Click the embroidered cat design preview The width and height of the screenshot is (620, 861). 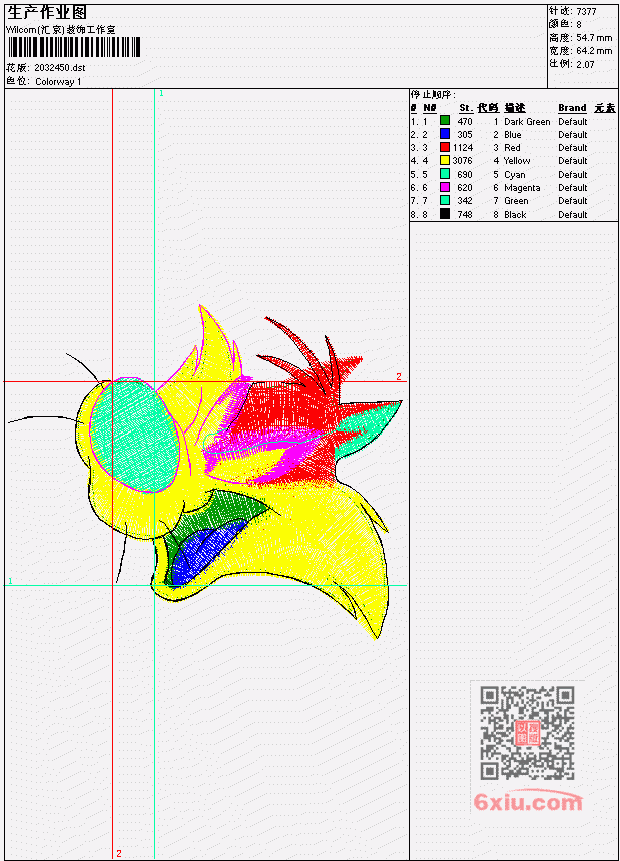point(205,472)
